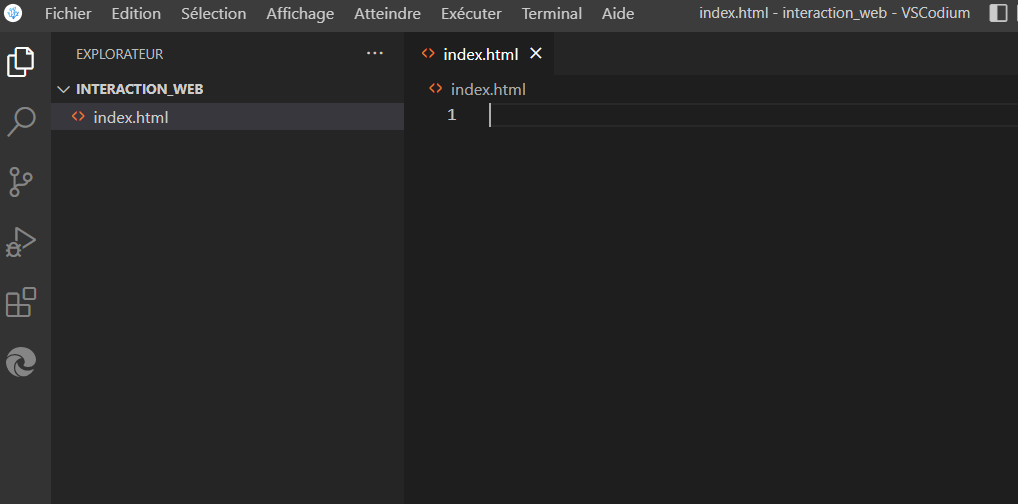The height and width of the screenshot is (504, 1018).
Task: Open the Edge browser tools icon
Action: [21, 362]
